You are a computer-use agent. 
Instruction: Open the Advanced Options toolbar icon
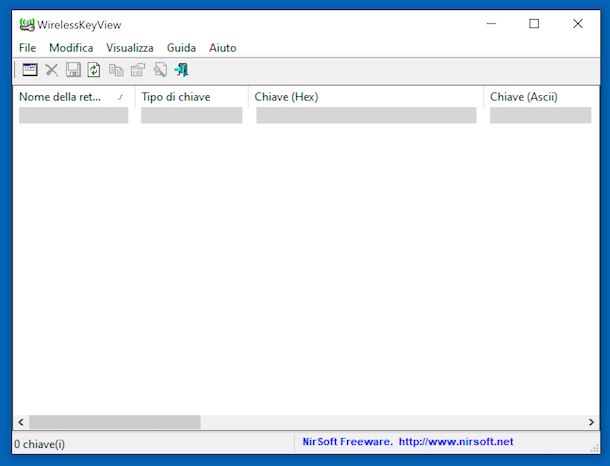[x=30, y=70]
